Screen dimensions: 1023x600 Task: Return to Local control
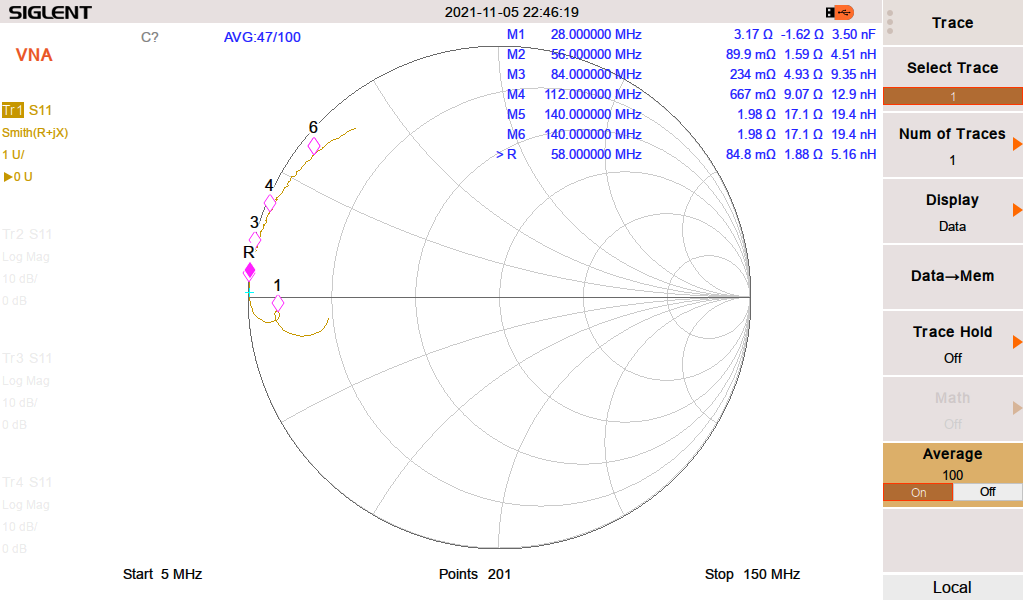click(953, 587)
